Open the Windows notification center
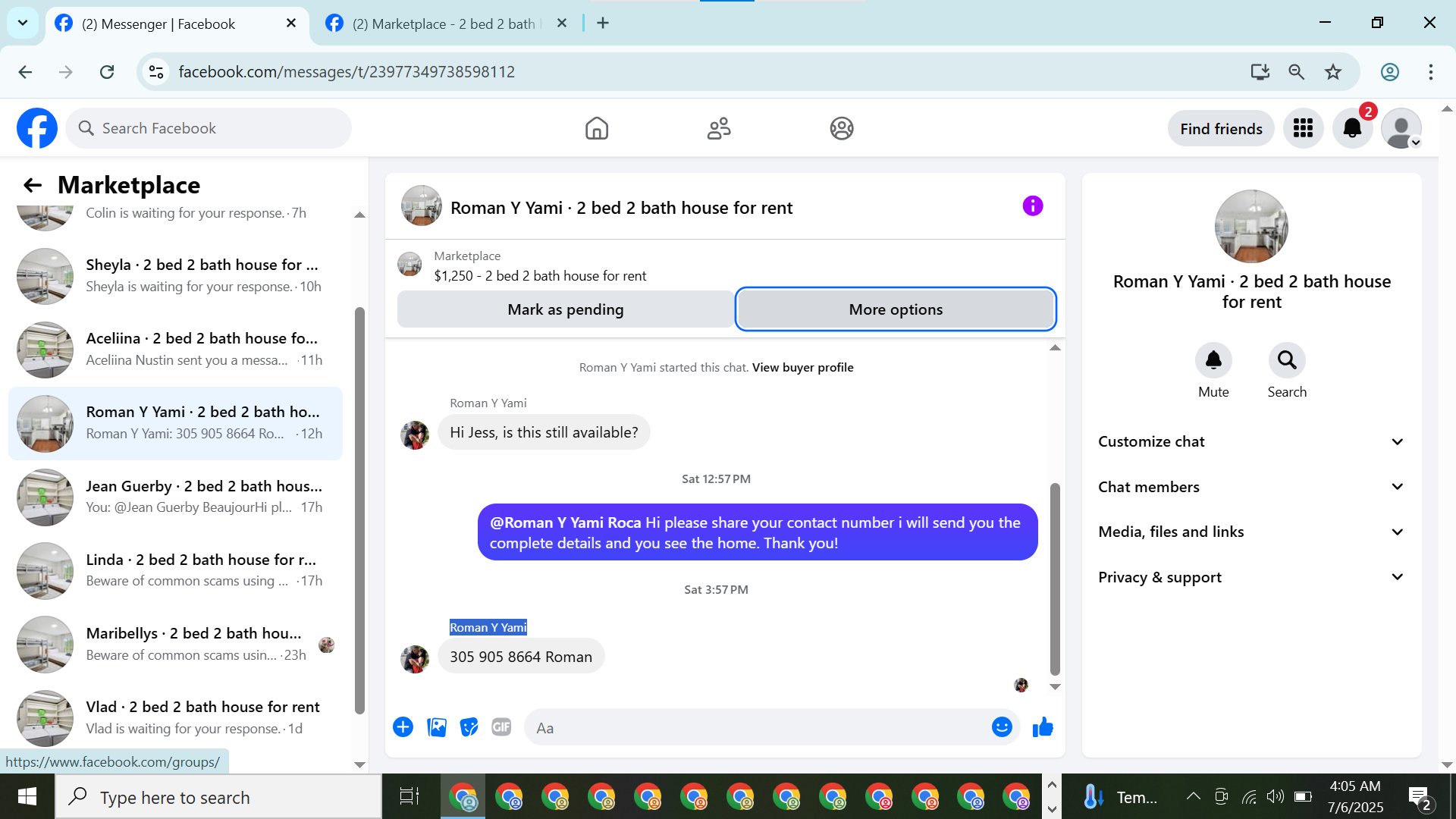 click(1419, 796)
